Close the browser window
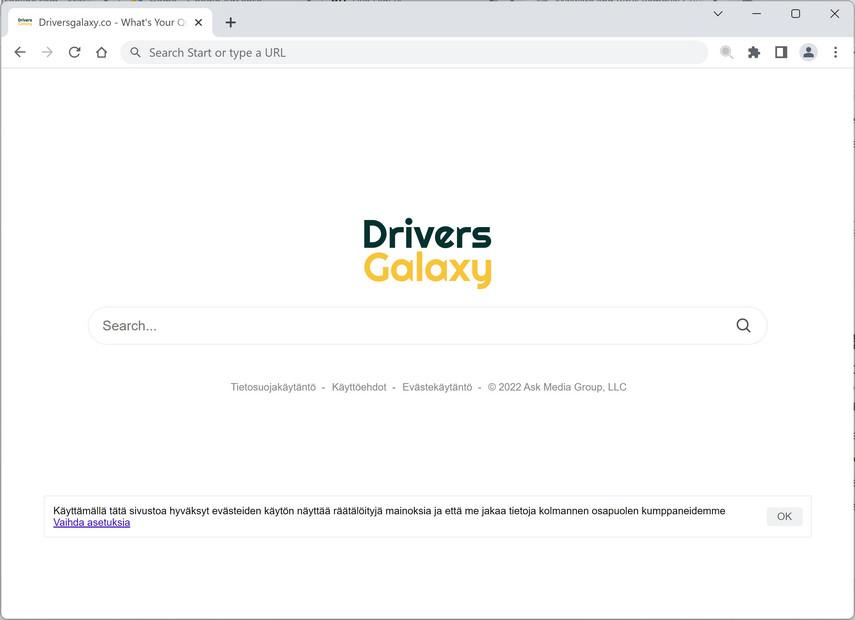The image size is (855, 620). click(834, 14)
